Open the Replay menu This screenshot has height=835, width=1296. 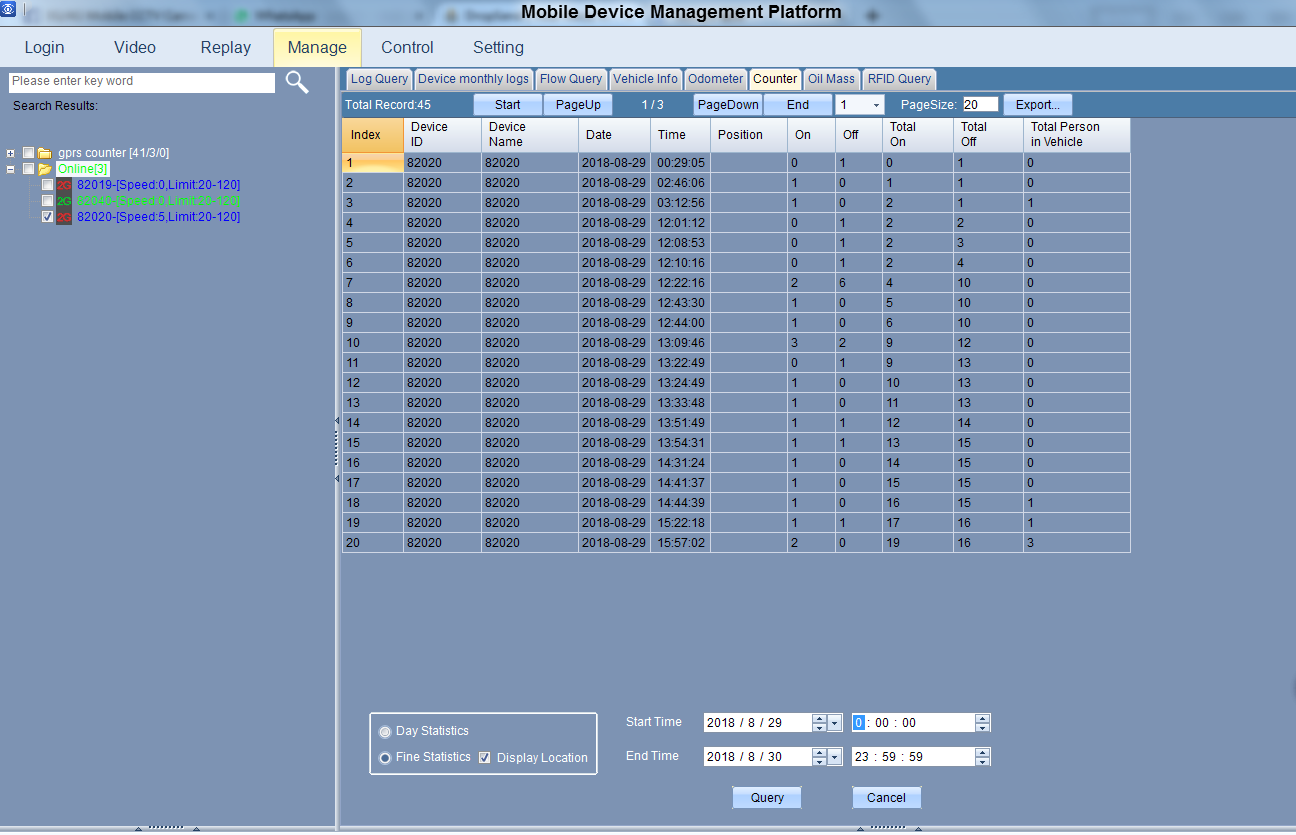tap(225, 48)
